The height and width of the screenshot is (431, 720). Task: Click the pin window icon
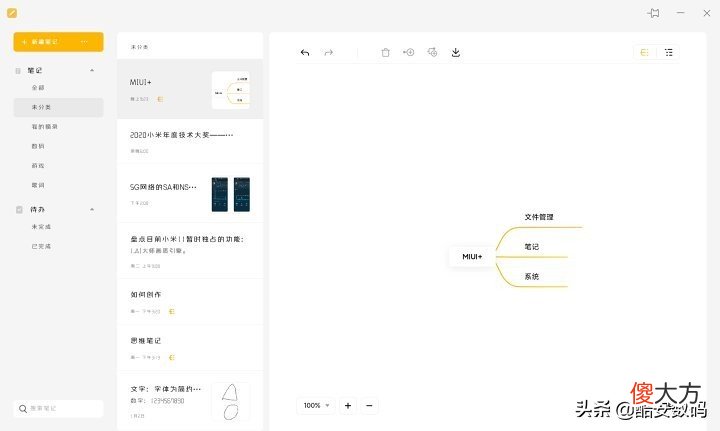[x=653, y=13]
